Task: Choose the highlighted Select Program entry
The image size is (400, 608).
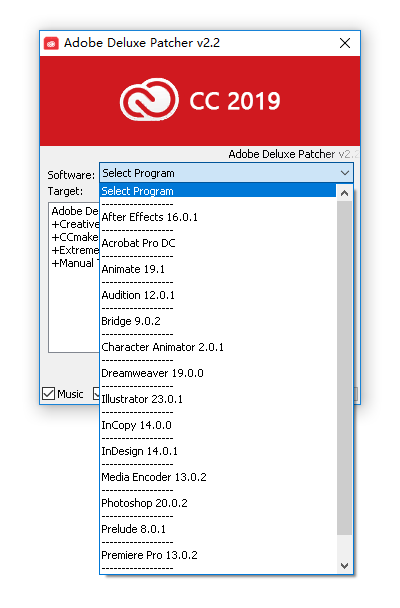Action: click(x=218, y=191)
